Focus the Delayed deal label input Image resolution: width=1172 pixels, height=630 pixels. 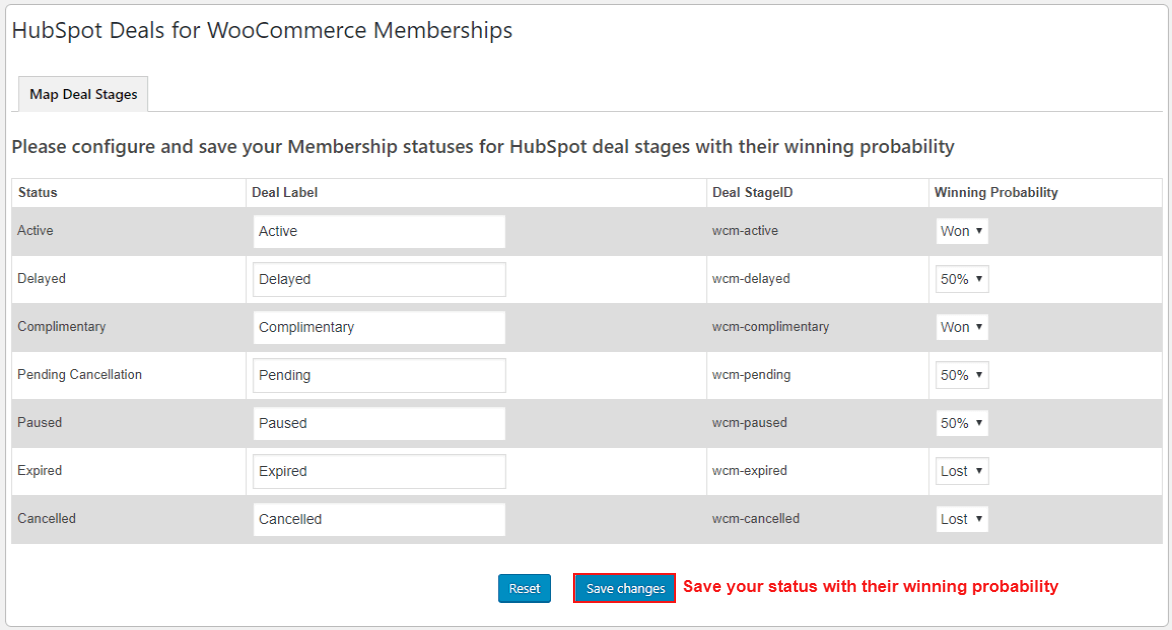[x=379, y=279]
